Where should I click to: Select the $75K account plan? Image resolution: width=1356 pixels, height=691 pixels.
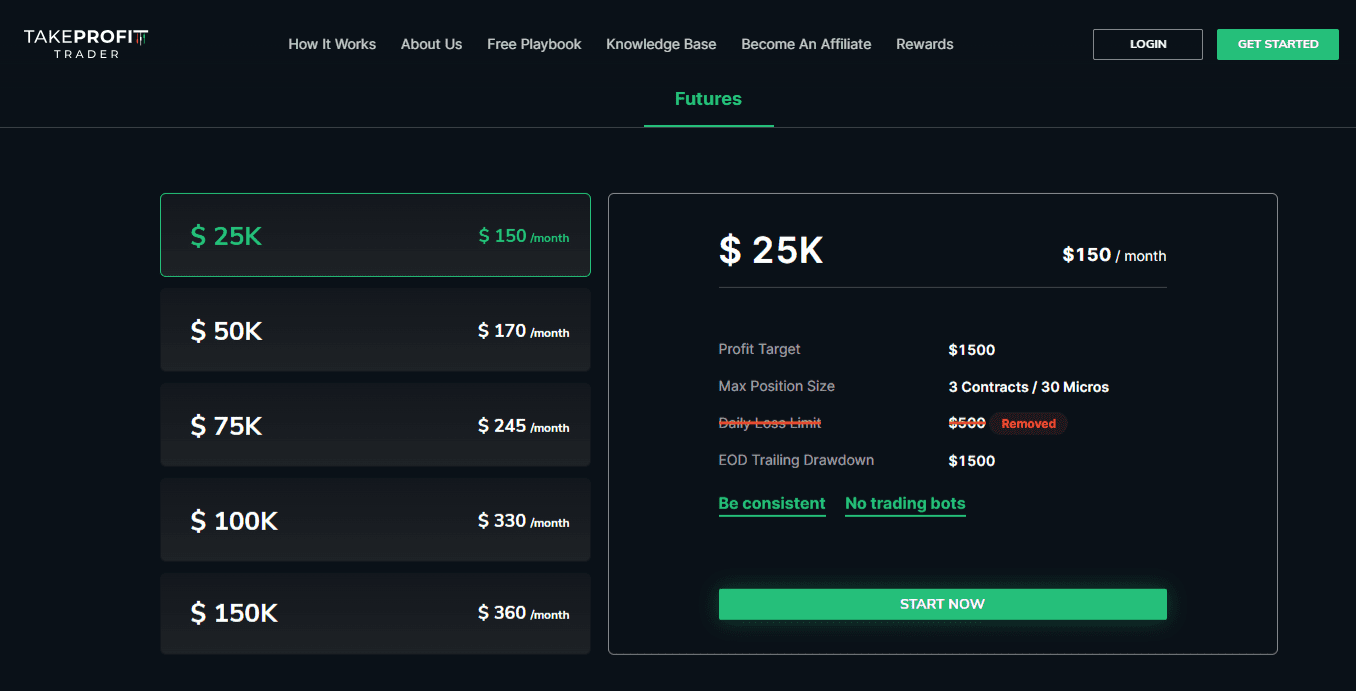(375, 425)
